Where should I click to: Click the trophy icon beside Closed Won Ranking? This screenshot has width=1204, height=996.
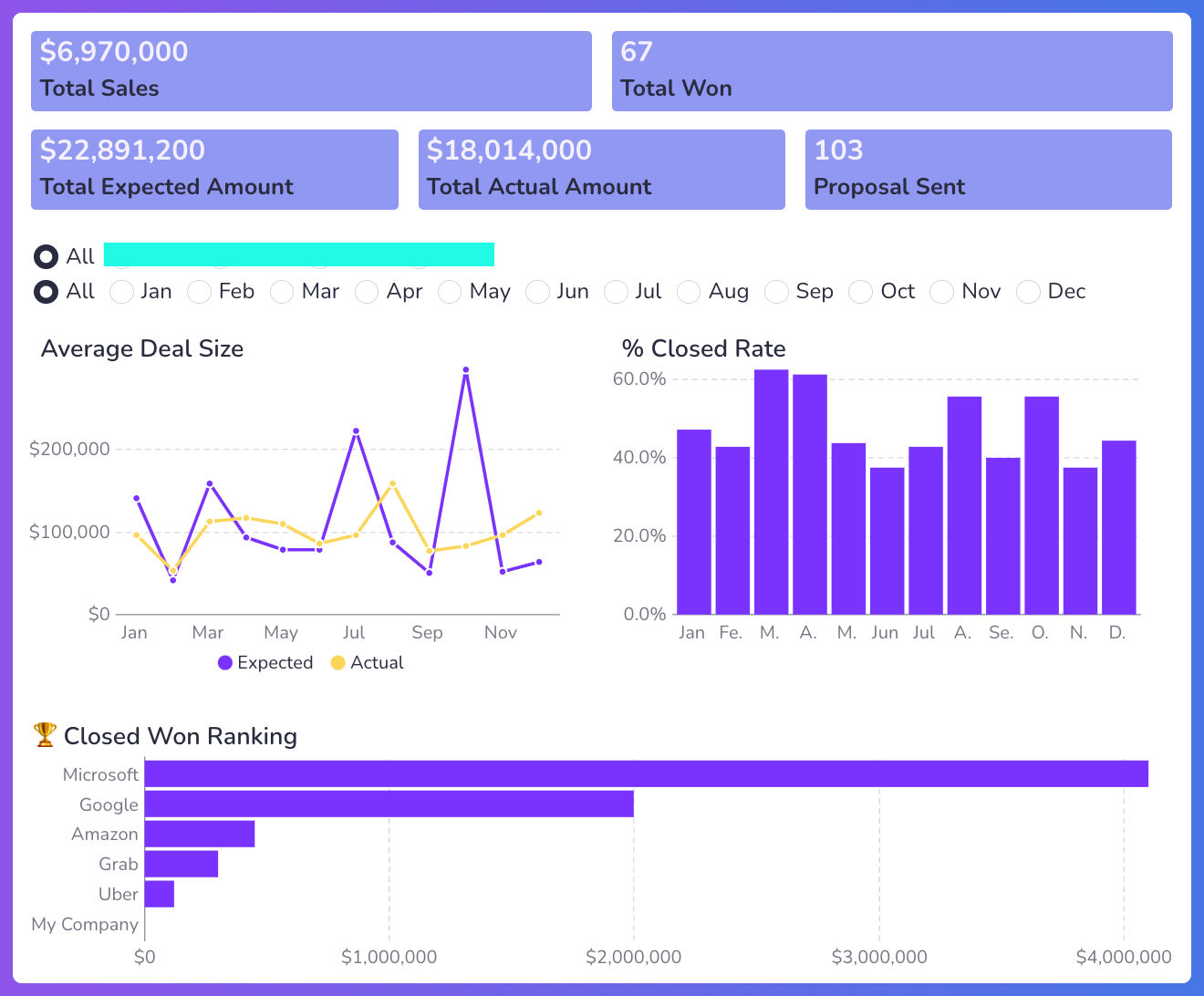pos(45,734)
